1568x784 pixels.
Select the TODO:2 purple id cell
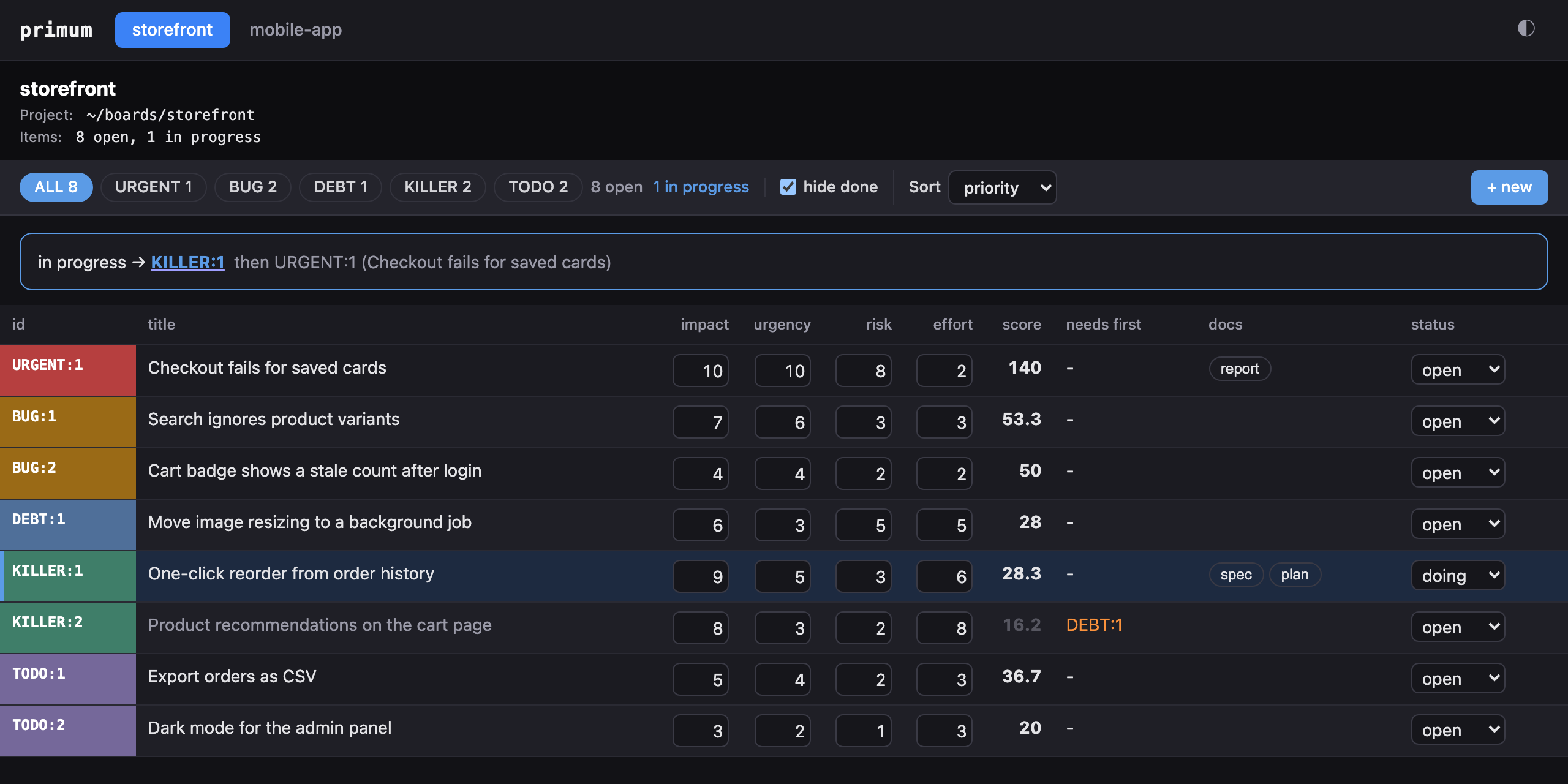pos(68,730)
